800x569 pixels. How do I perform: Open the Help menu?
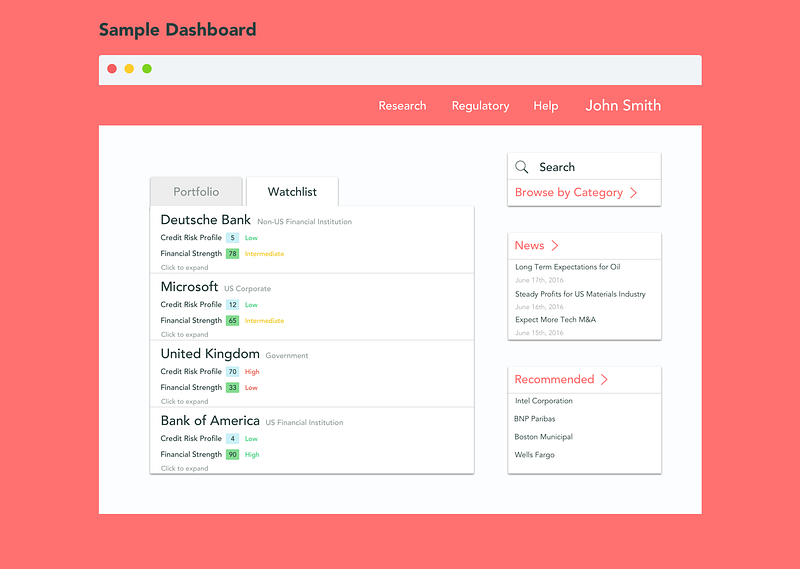(x=545, y=106)
